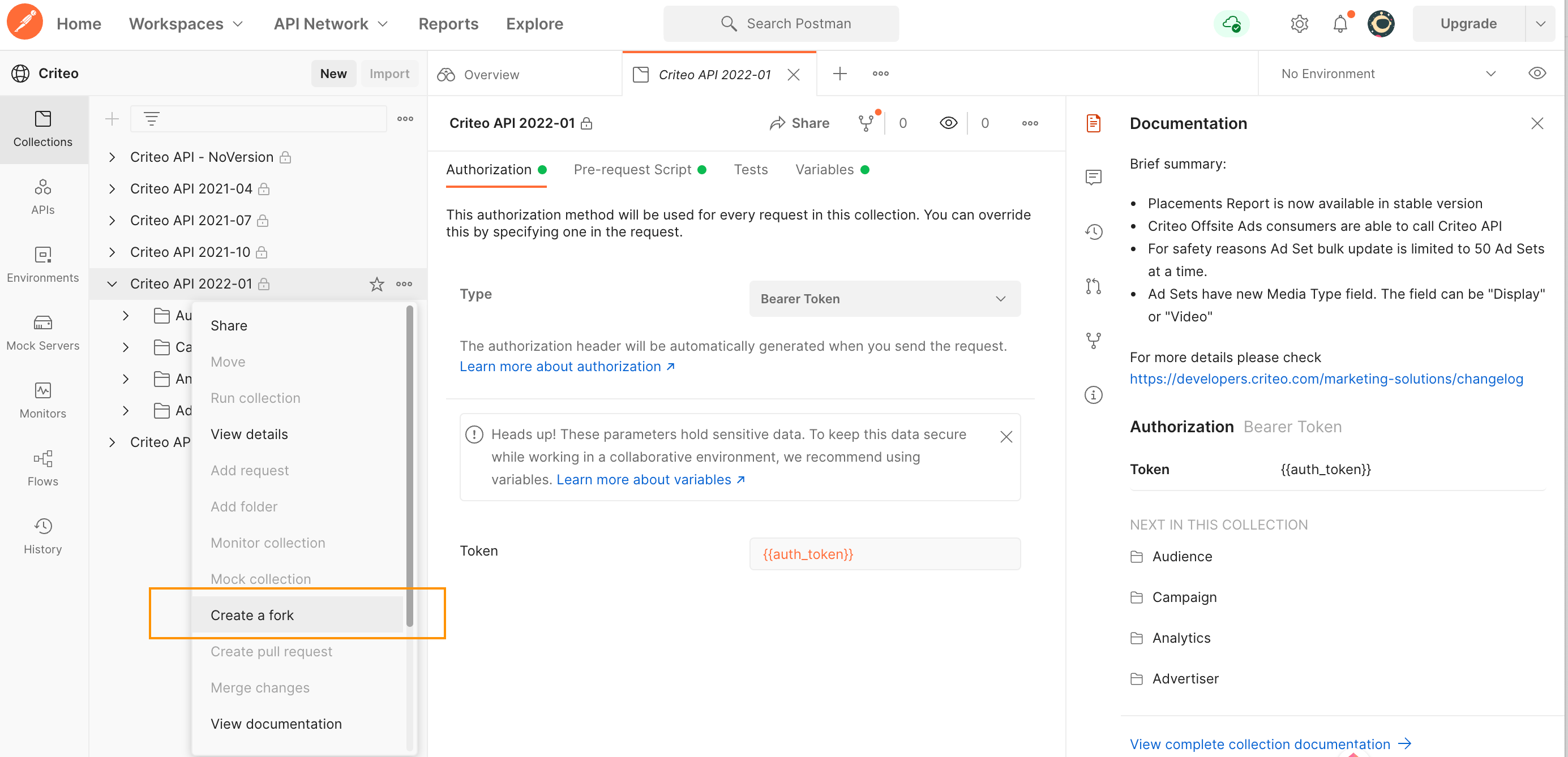Open the ellipsis menu on Criteo API 2022-01 row
1568x757 pixels.
[x=404, y=283]
